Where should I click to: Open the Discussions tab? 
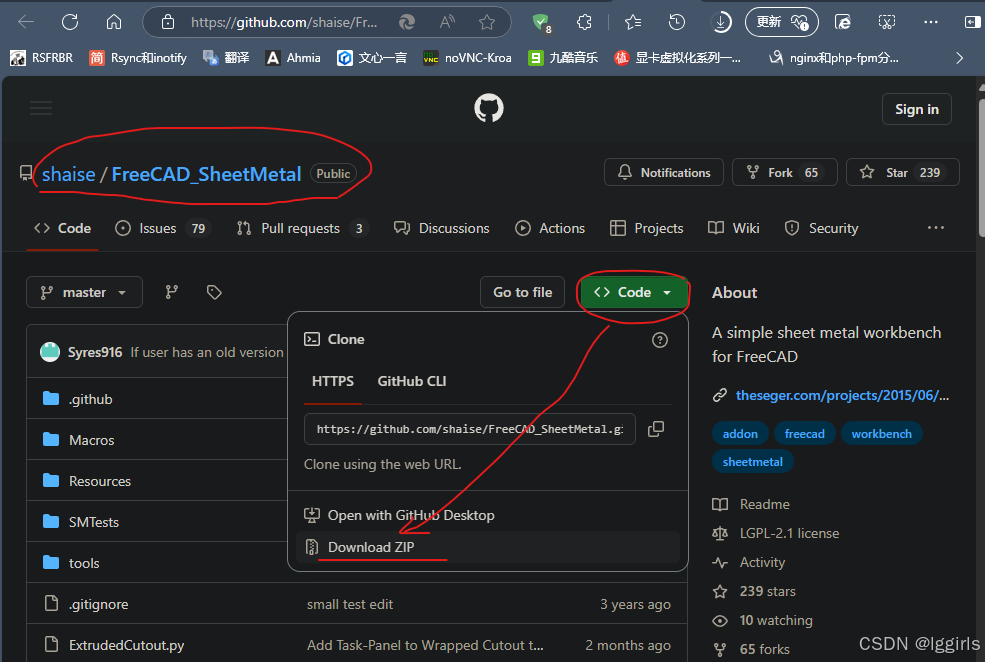click(442, 228)
